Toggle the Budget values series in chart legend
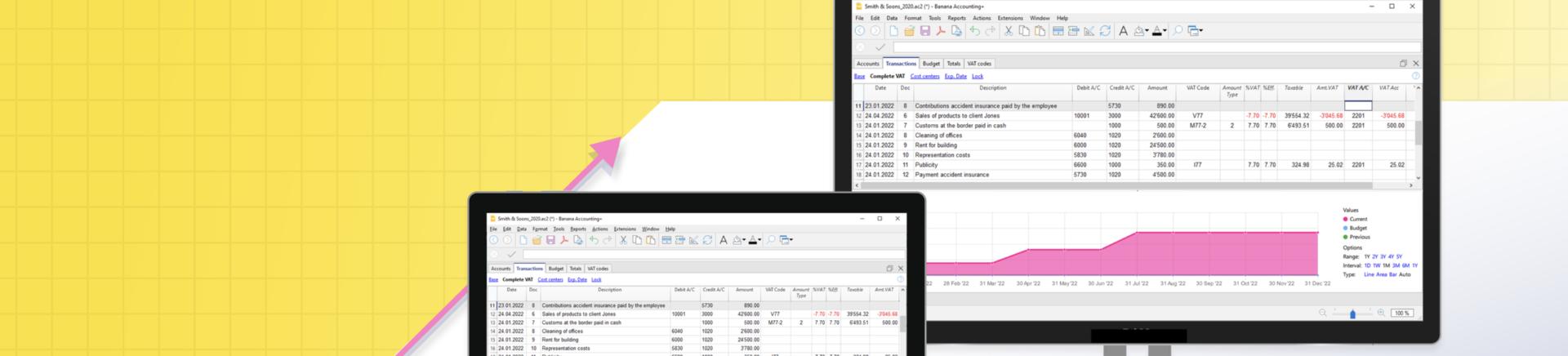Image resolution: width=1568 pixels, height=356 pixels. point(1358,228)
